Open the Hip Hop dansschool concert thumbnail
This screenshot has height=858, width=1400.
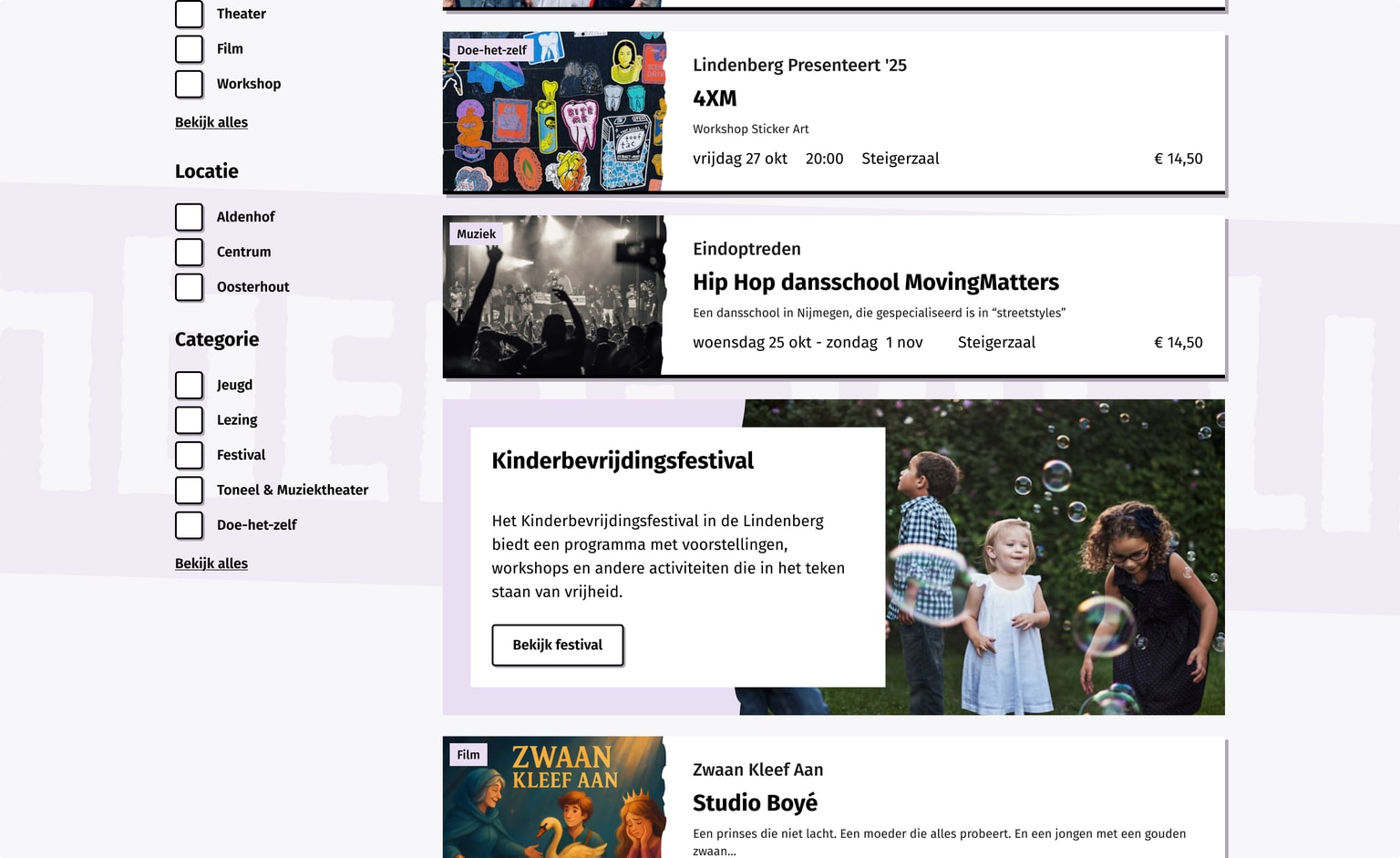(x=554, y=296)
